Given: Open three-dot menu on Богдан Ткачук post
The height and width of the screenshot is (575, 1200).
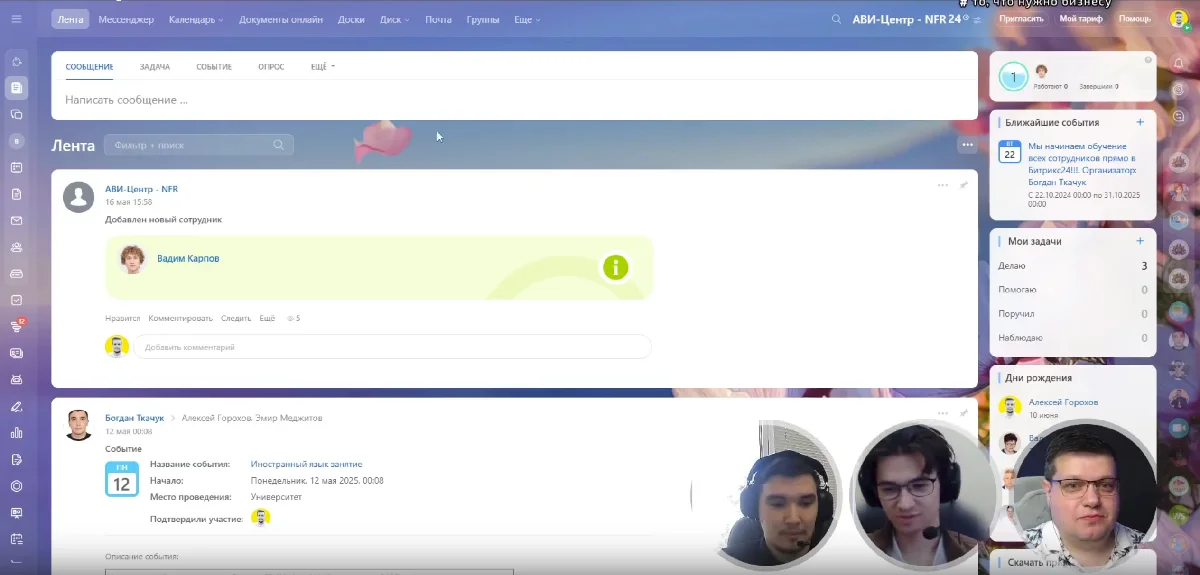Looking at the screenshot, I should (x=943, y=413).
